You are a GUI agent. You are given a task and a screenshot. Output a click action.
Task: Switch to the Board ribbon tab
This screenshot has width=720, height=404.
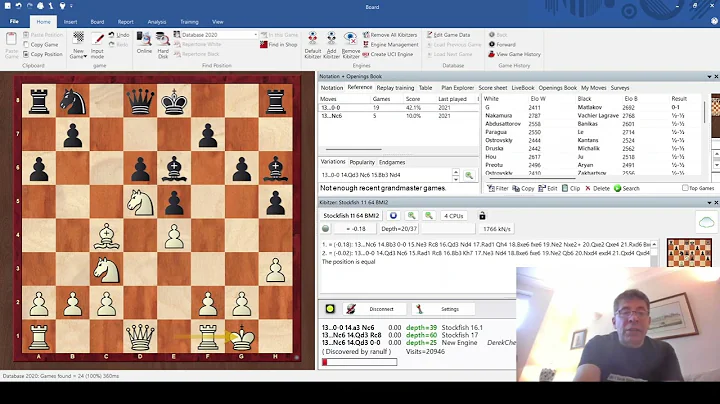pyautogui.click(x=97, y=22)
